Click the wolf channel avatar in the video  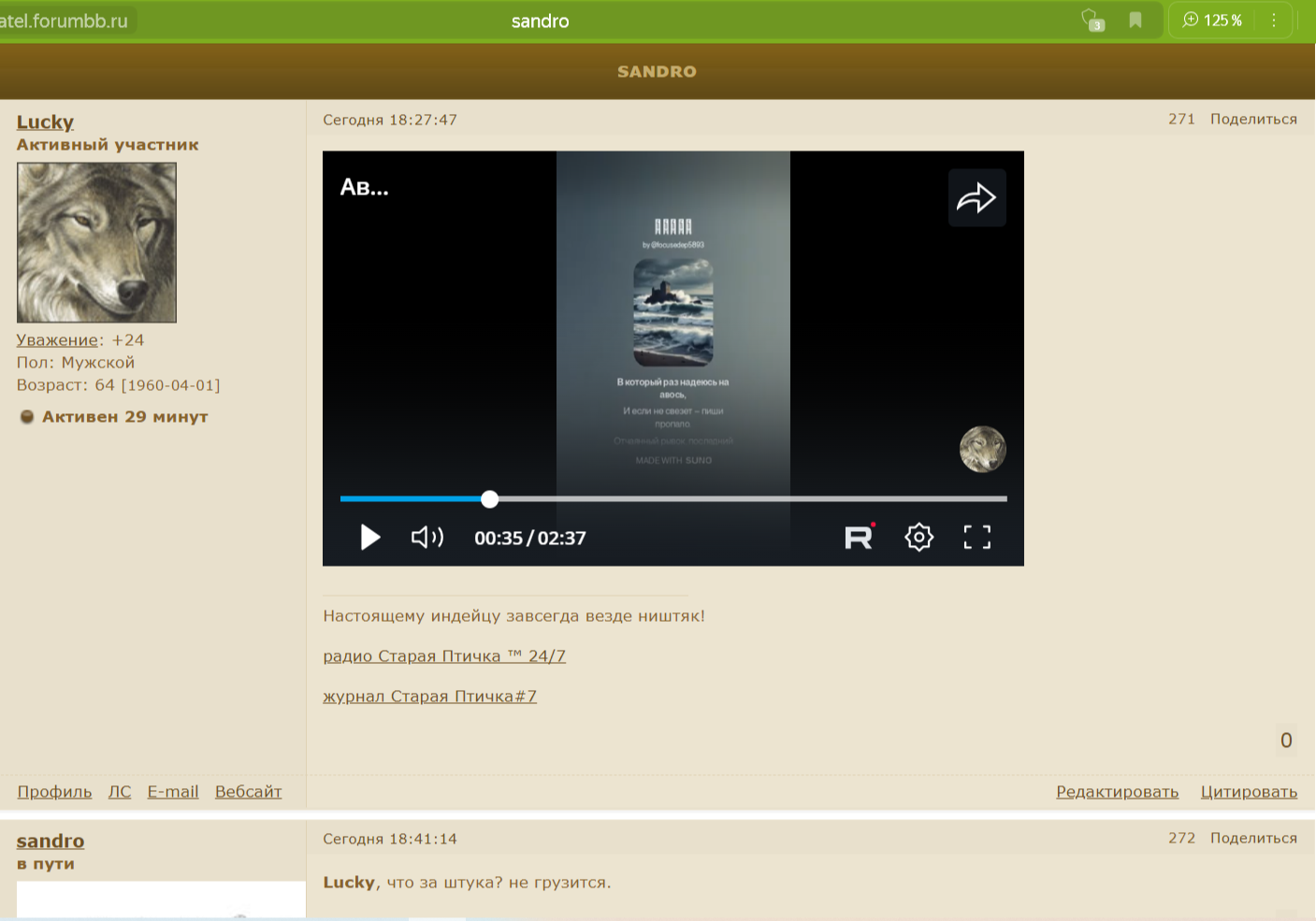(983, 450)
